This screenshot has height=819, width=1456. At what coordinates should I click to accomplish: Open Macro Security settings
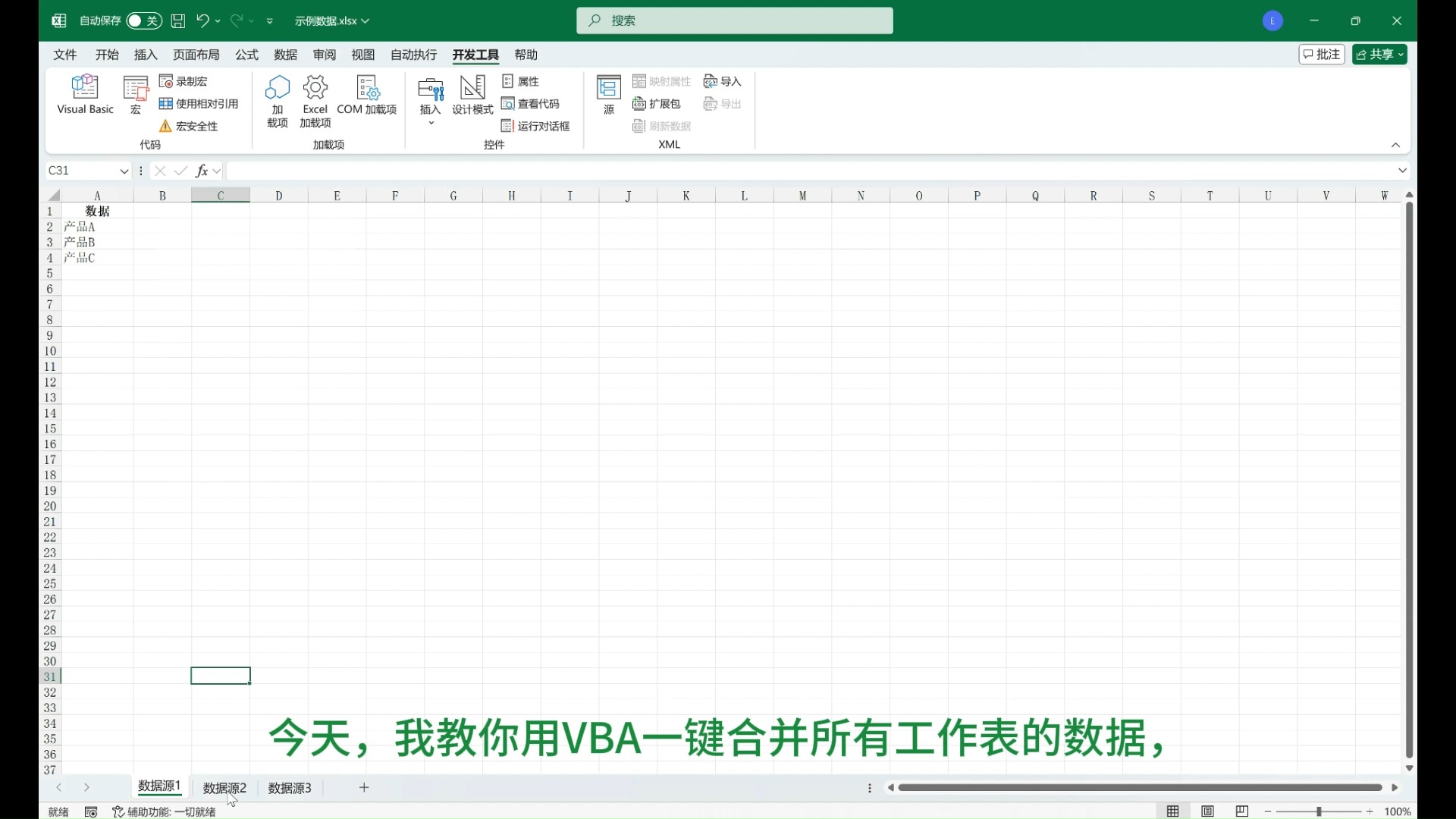pos(189,126)
